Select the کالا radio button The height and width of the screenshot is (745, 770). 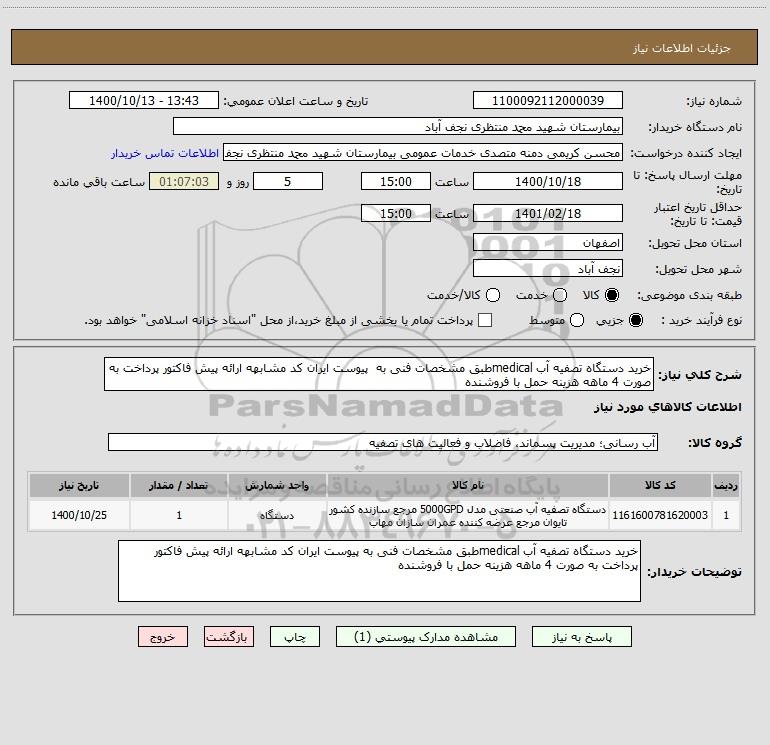point(612,295)
